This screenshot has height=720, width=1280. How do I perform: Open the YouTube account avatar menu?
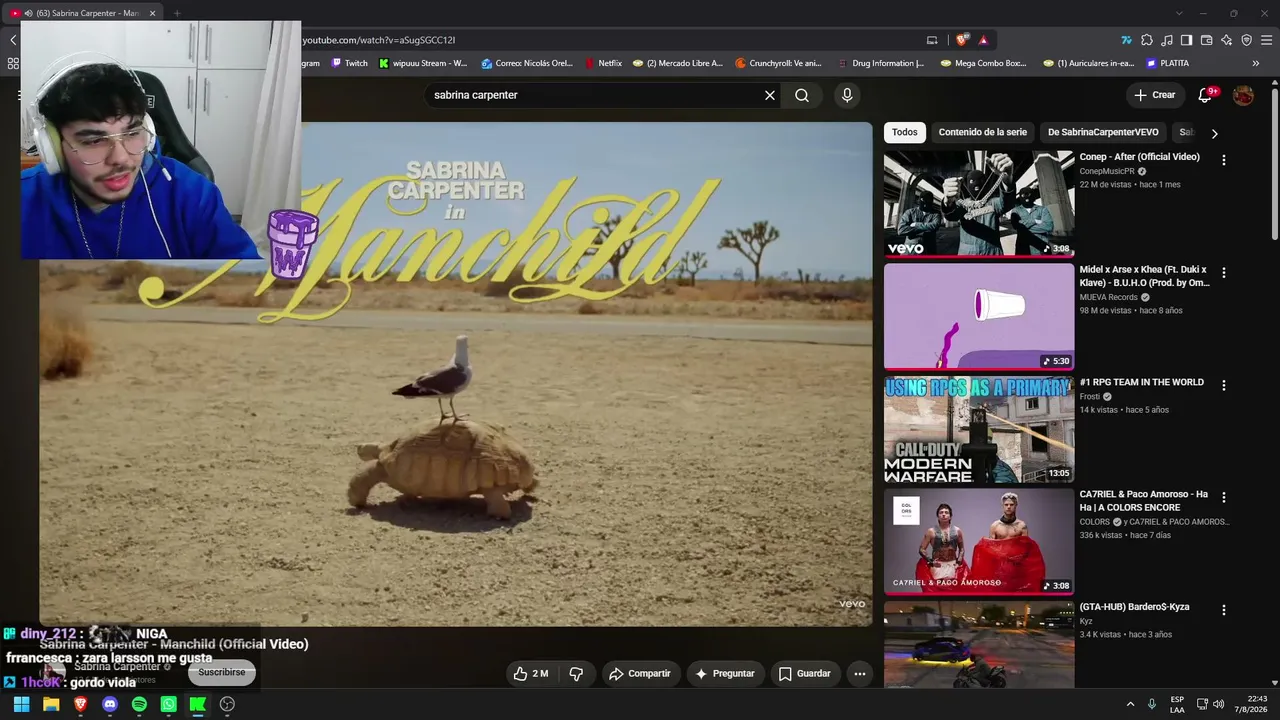[x=1243, y=95]
